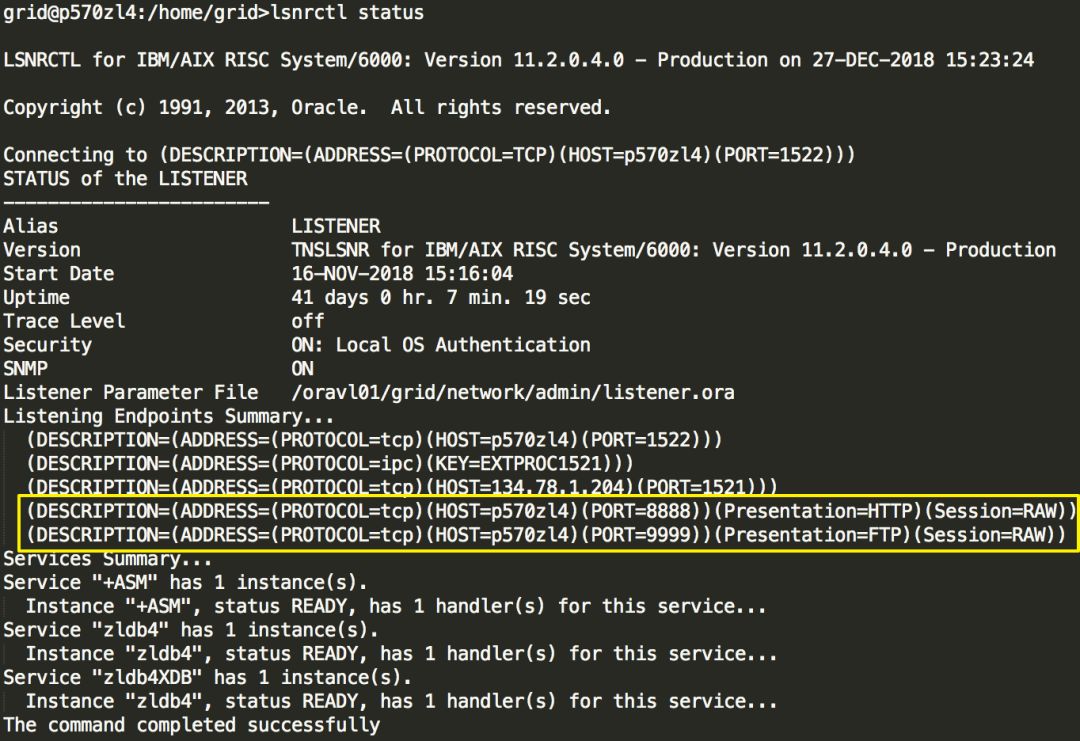The width and height of the screenshot is (1080, 741).
Task: Click the Oracle copyright notice line
Action: [306, 107]
